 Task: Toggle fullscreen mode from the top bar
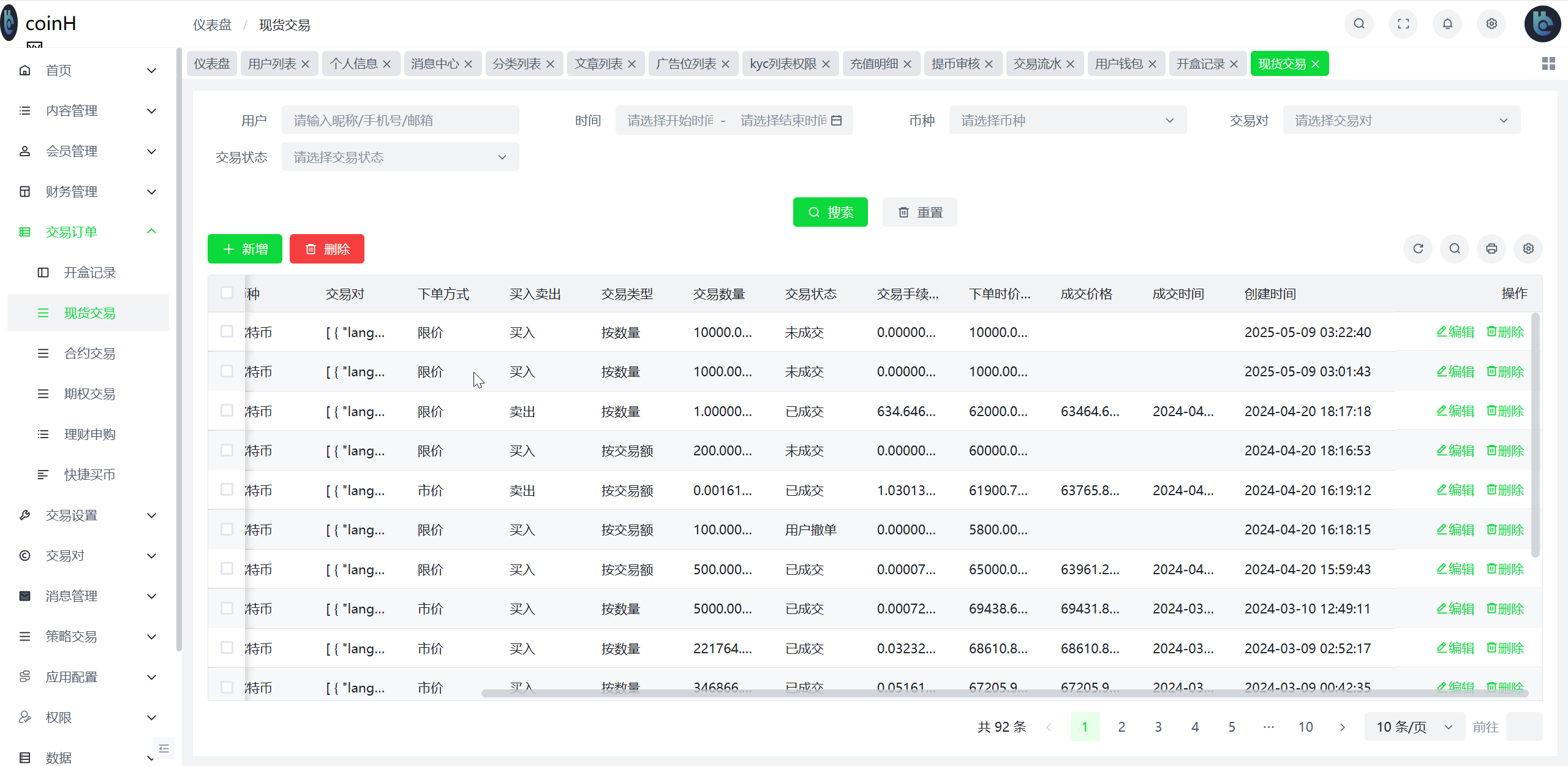point(1403,24)
